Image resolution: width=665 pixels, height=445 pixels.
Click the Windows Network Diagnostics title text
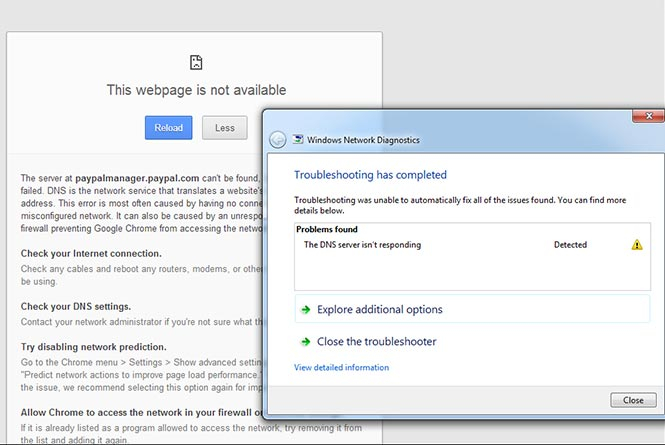point(363,140)
